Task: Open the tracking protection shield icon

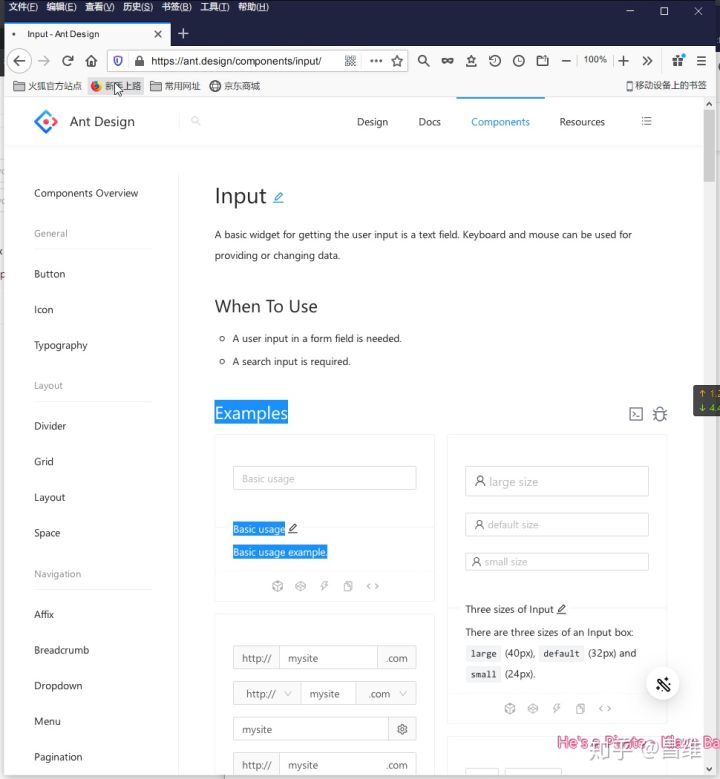Action: [x=118, y=61]
